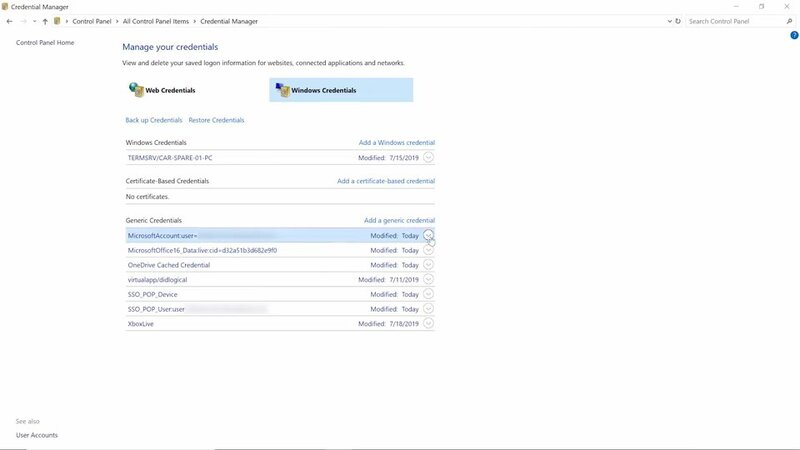Restore down the Credential Manager window

click(761, 7)
